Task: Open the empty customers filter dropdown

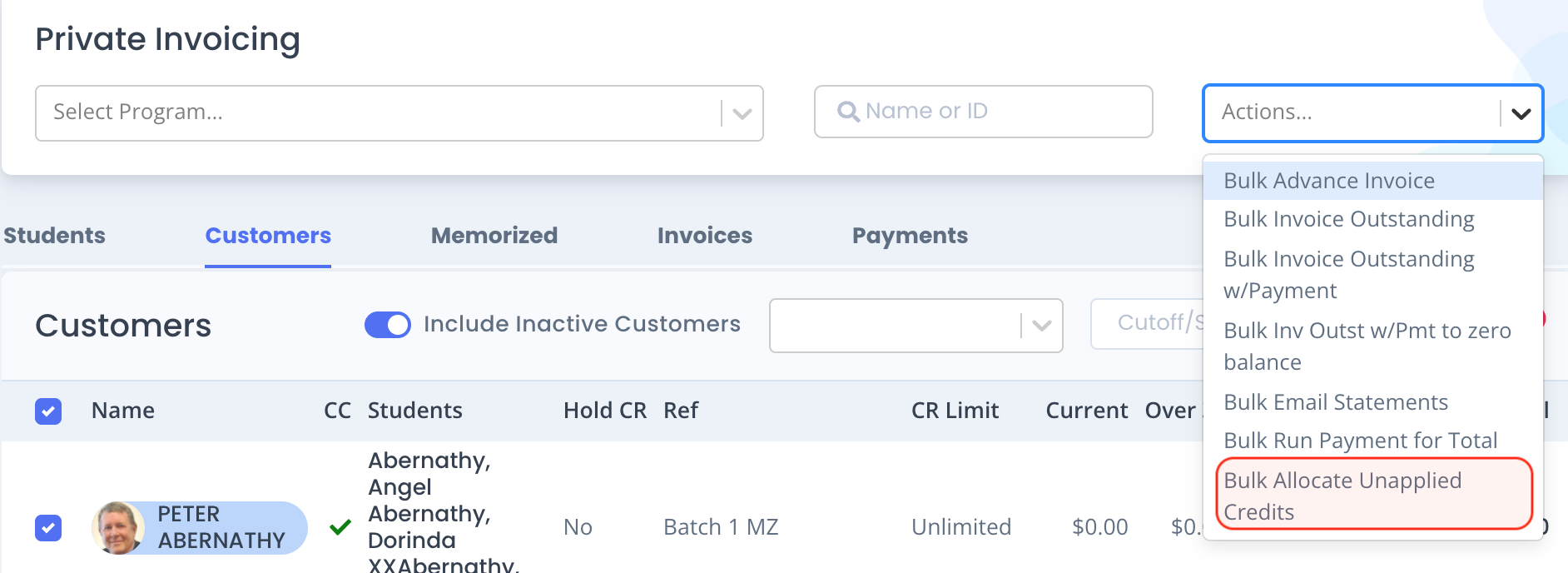Action: click(915, 326)
